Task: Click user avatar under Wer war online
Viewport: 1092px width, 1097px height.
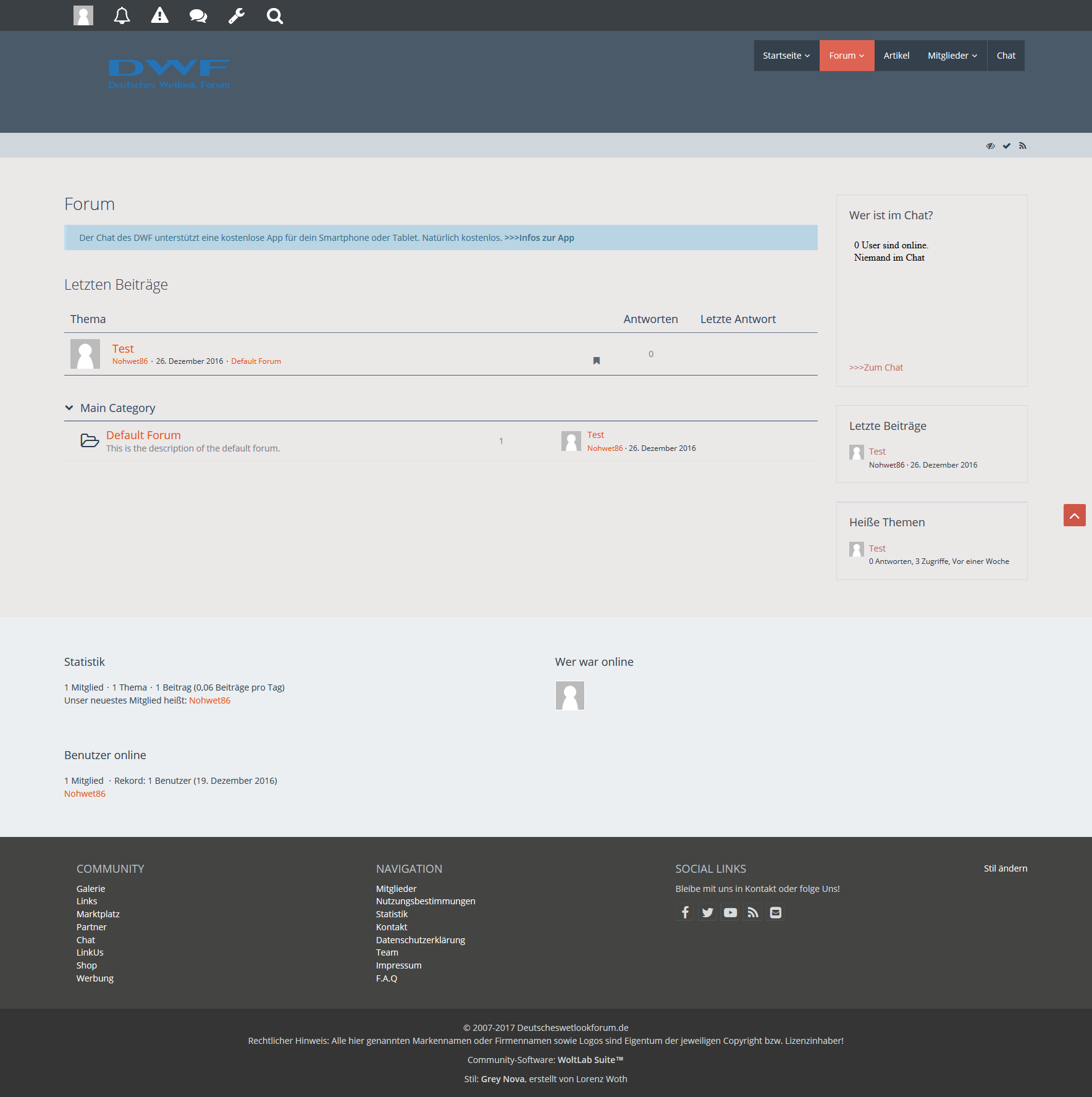Action: click(x=569, y=696)
